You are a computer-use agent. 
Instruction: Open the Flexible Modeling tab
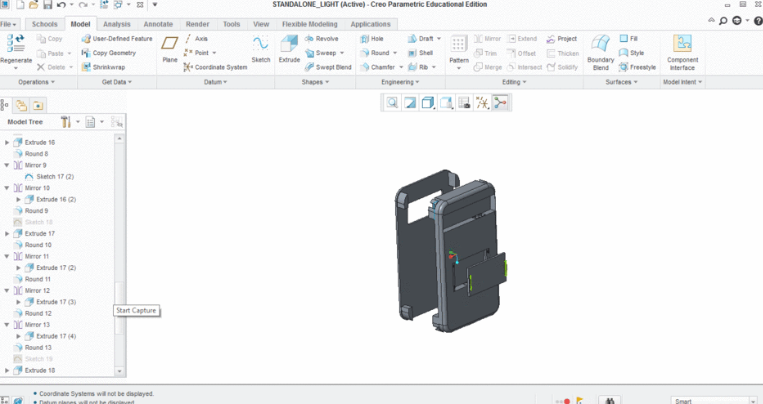[x=309, y=24]
